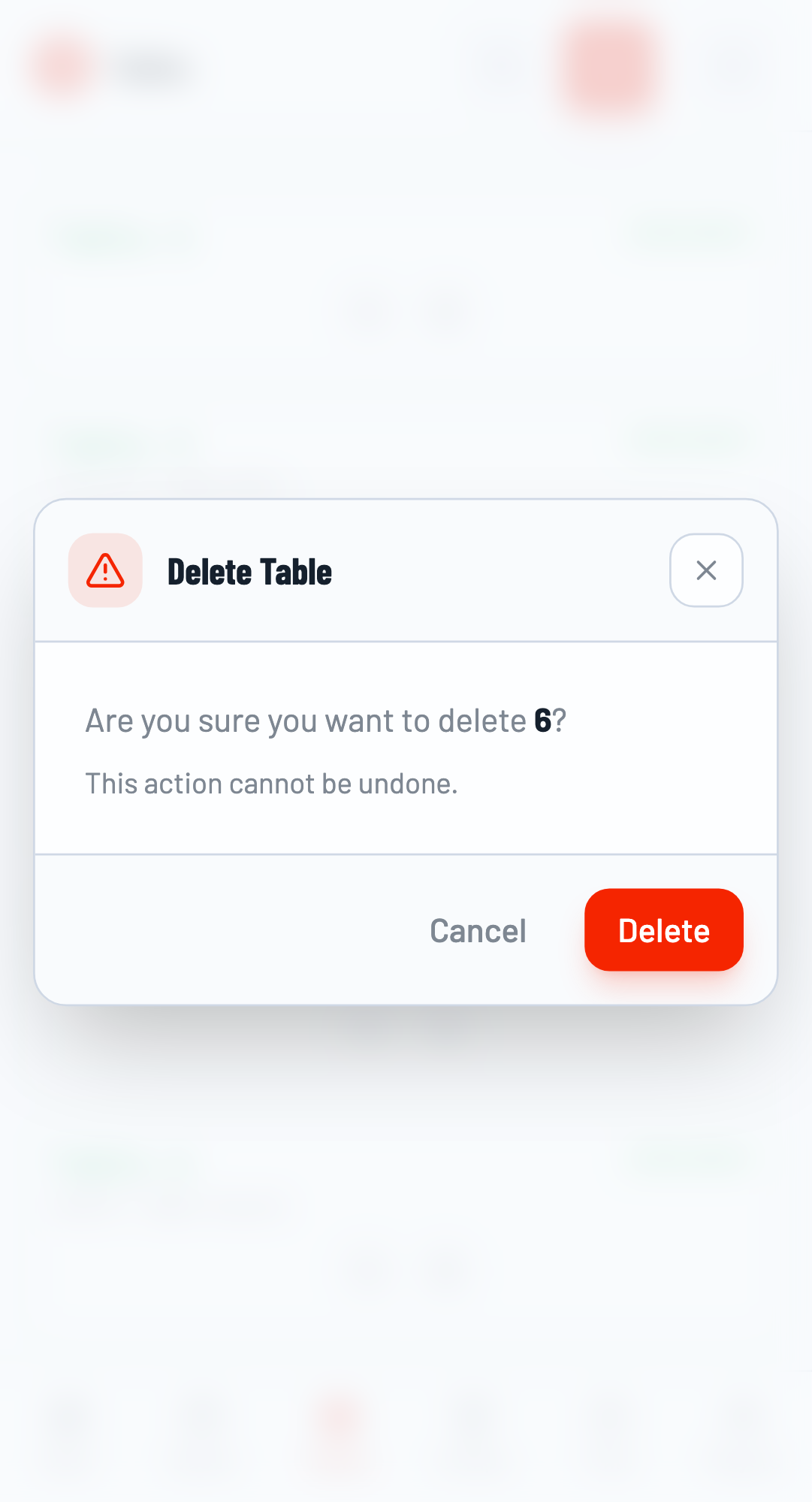Tap the blurred overlay above the dialog

pyautogui.click(x=406, y=316)
